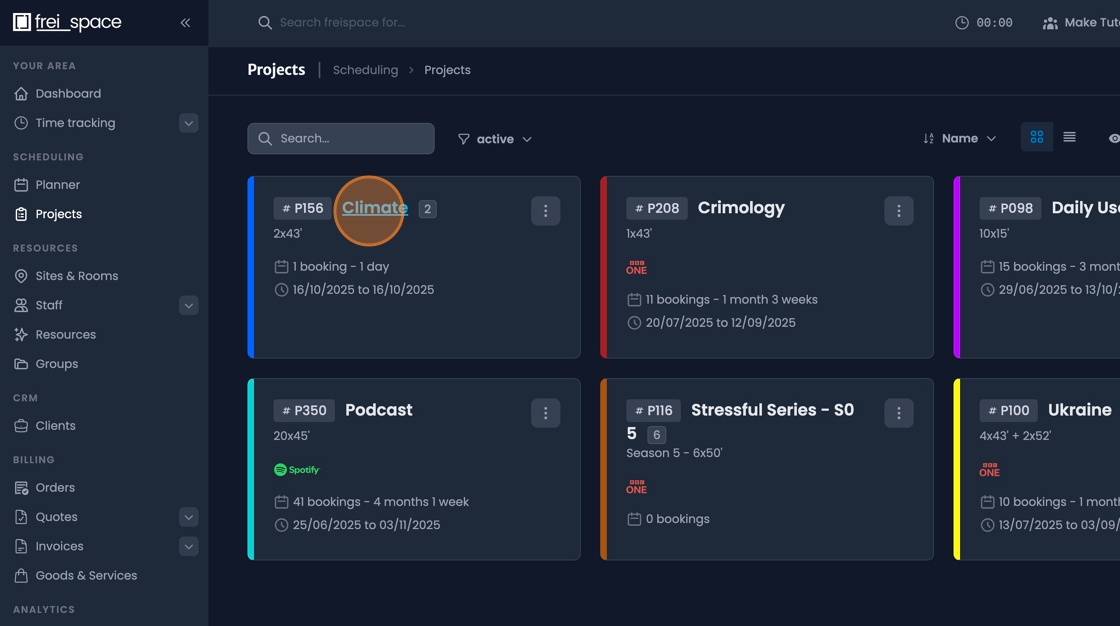Click the yellow color bar on the Ukraine card

tap(956, 469)
